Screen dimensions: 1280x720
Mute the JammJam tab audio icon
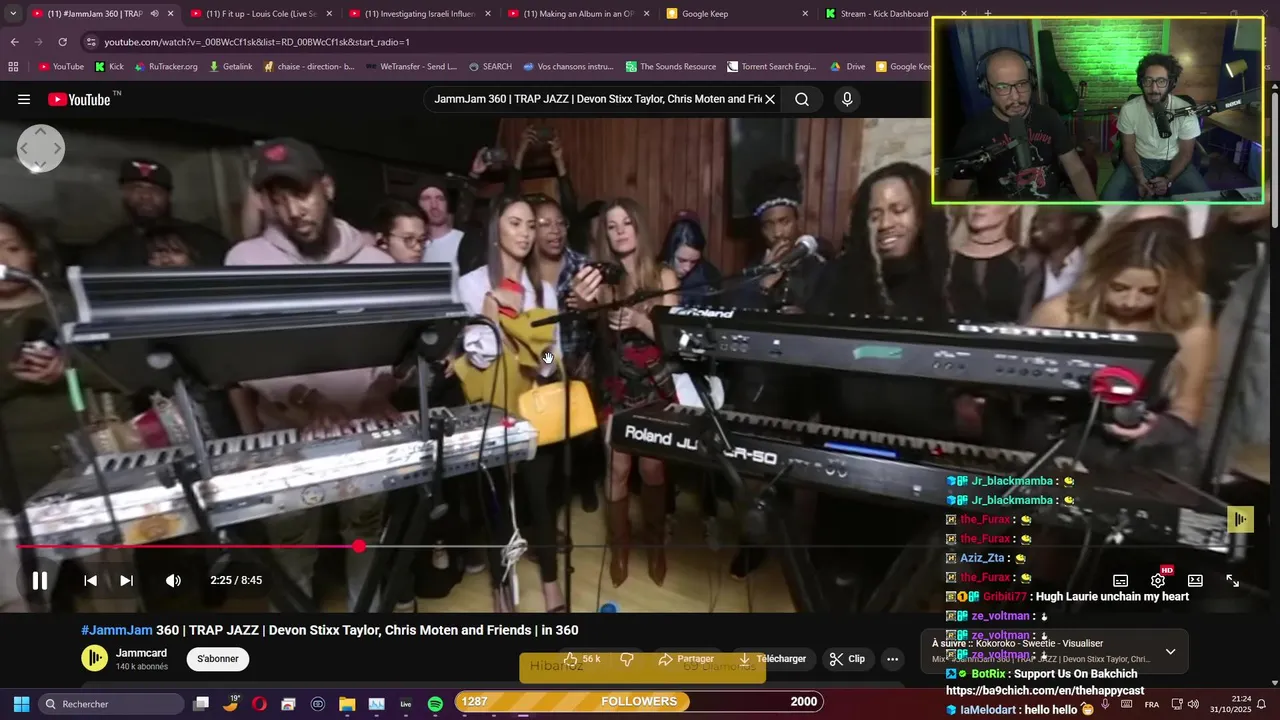pyautogui.click(x=154, y=14)
